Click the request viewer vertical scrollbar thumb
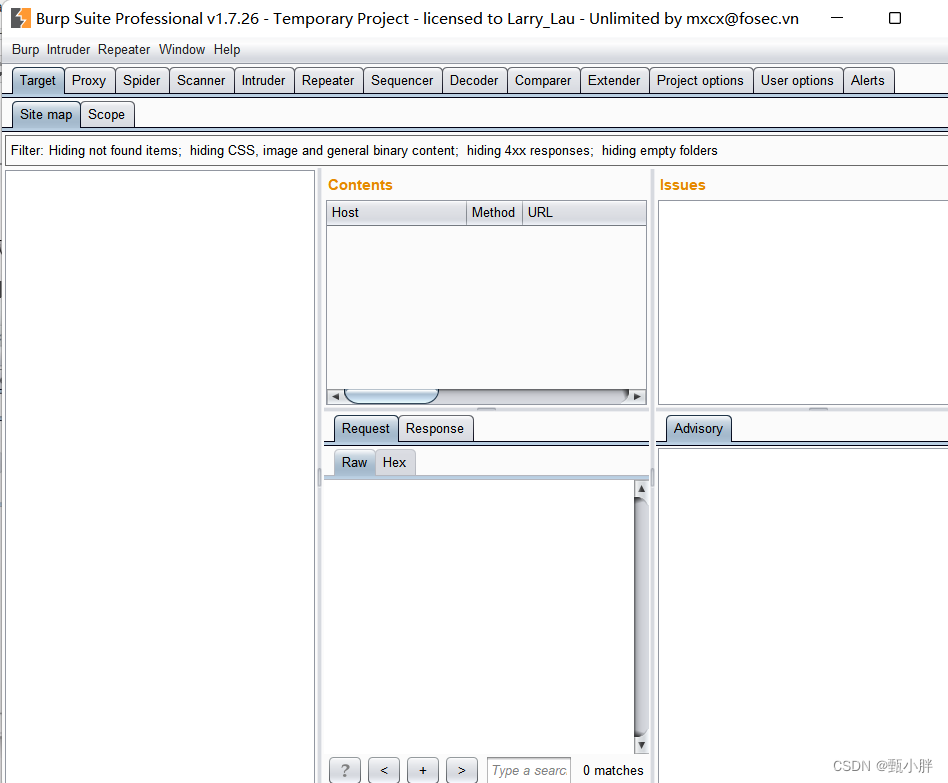948x783 pixels. pos(641,617)
